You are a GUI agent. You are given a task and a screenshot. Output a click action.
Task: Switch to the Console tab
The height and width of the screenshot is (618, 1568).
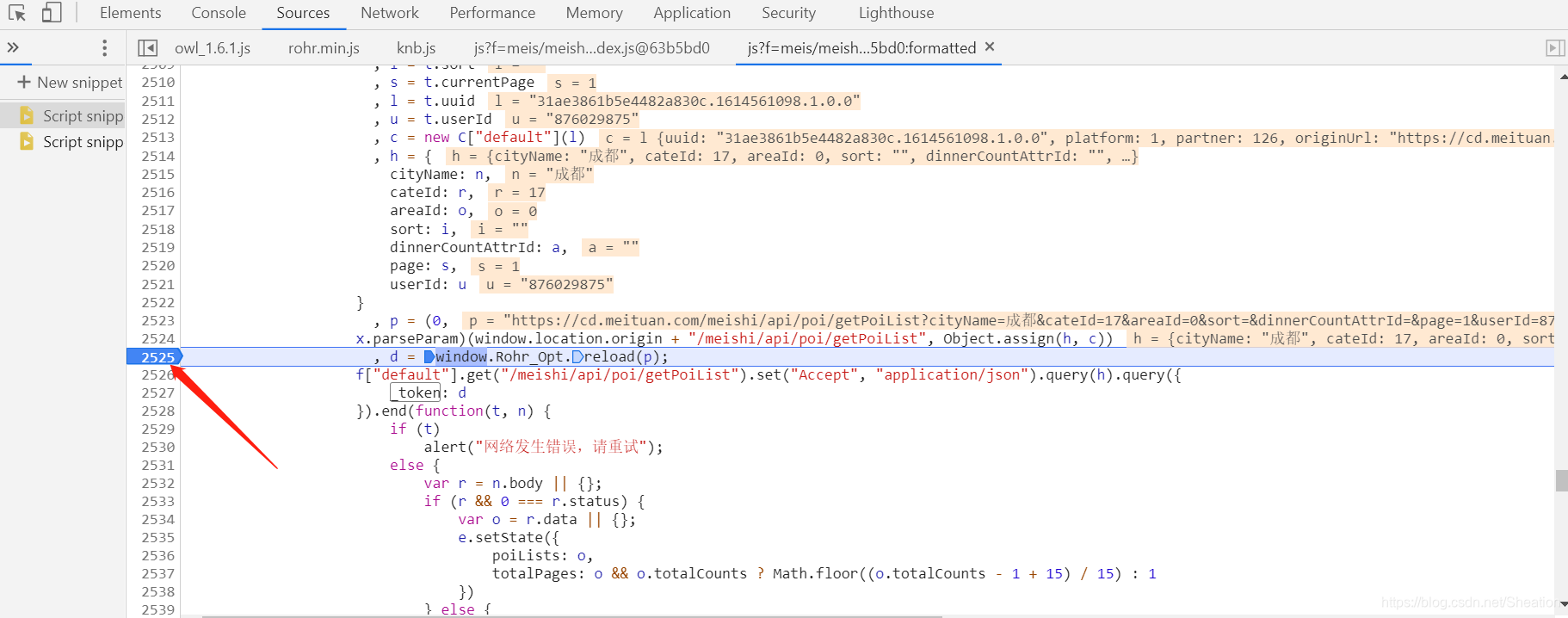pyautogui.click(x=219, y=13)
